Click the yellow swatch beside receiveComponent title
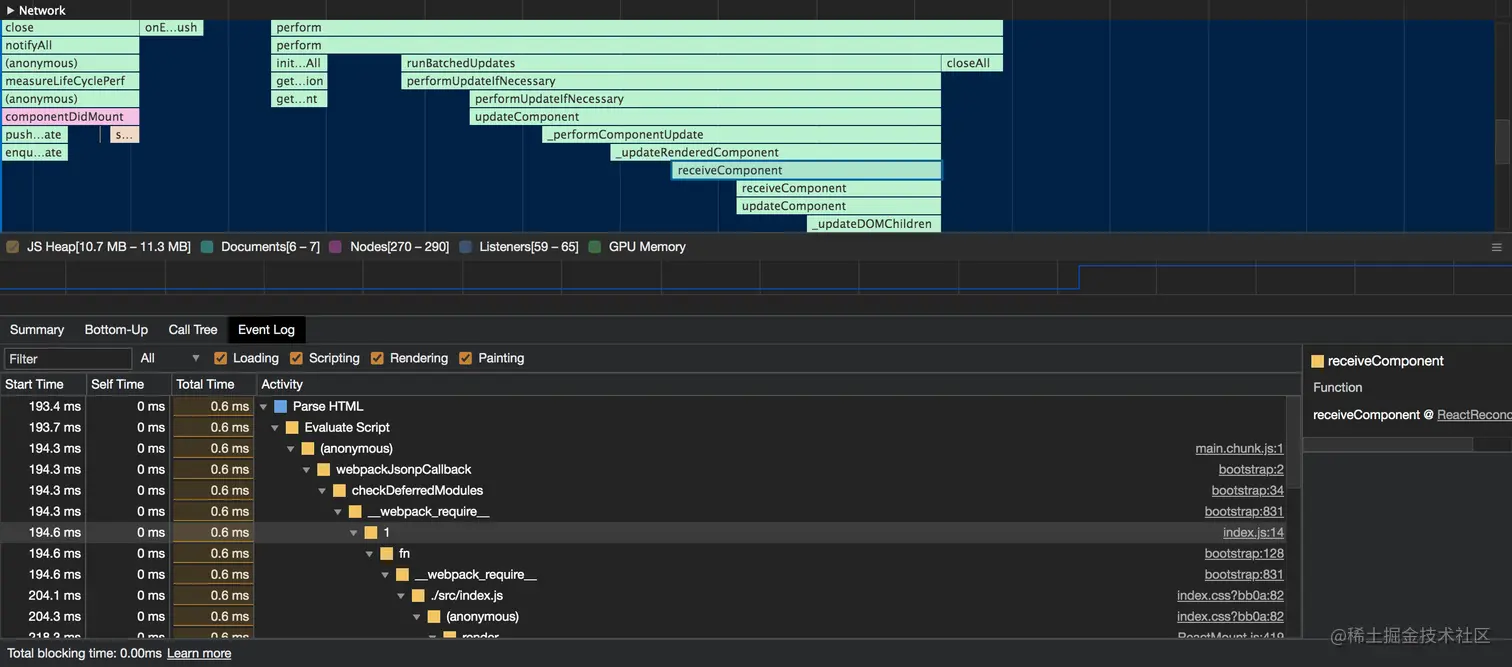This screenshot has width=1512, height=667. pos(1317,362)
